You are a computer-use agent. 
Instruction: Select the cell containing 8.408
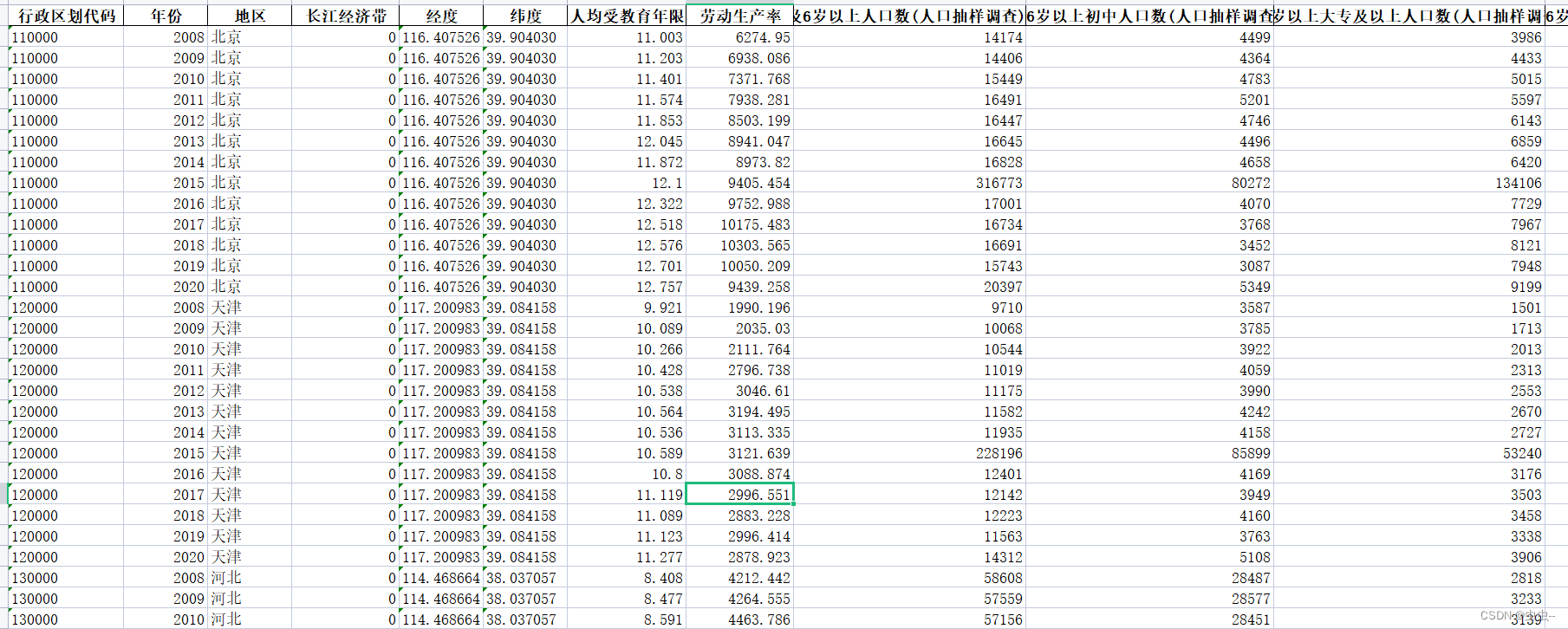click(x=627, y=578)
